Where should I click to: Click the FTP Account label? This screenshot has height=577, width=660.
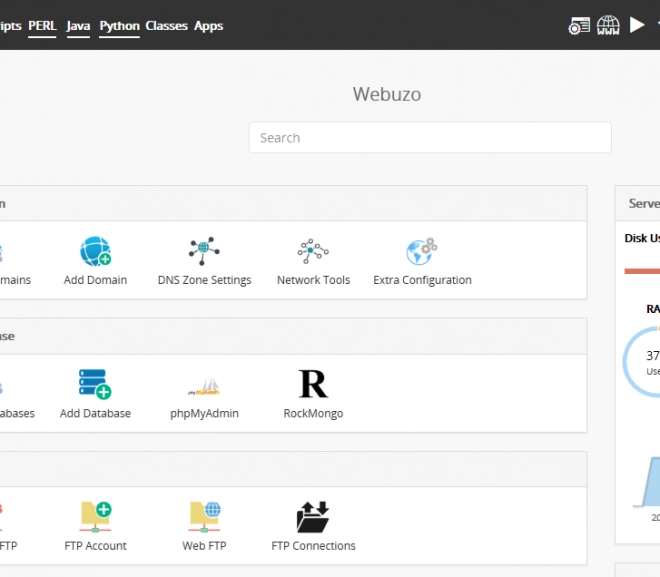point(95,546)
